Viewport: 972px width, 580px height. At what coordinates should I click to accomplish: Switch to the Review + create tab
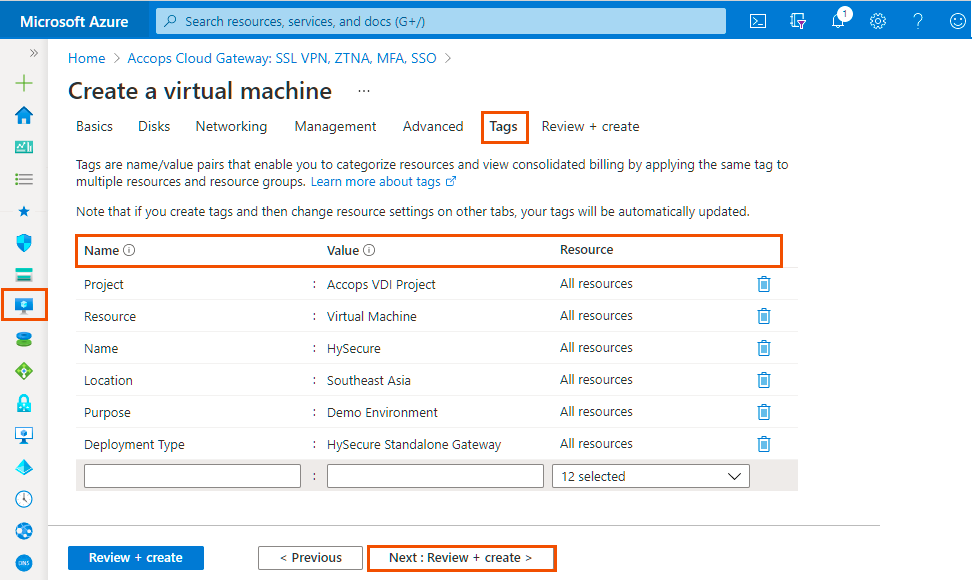tap(590, 126)
